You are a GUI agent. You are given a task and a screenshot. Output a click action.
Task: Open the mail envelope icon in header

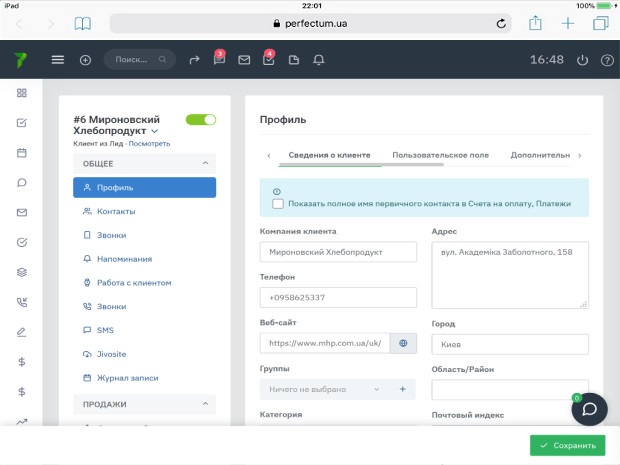(x=244, y=60)
